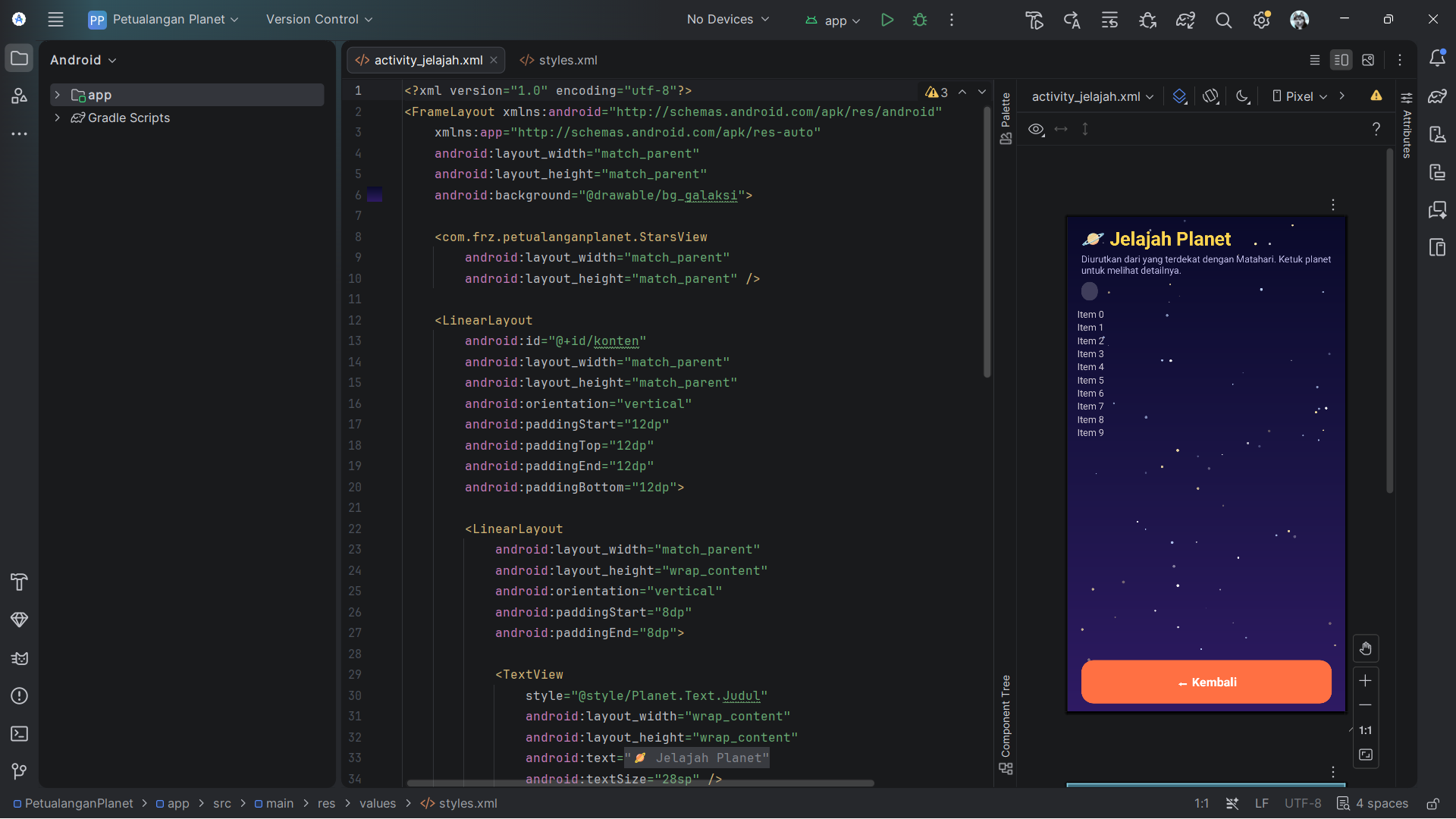1456x819 pixels.
Task: Run the app with the green play button
Action: point(886,20)
